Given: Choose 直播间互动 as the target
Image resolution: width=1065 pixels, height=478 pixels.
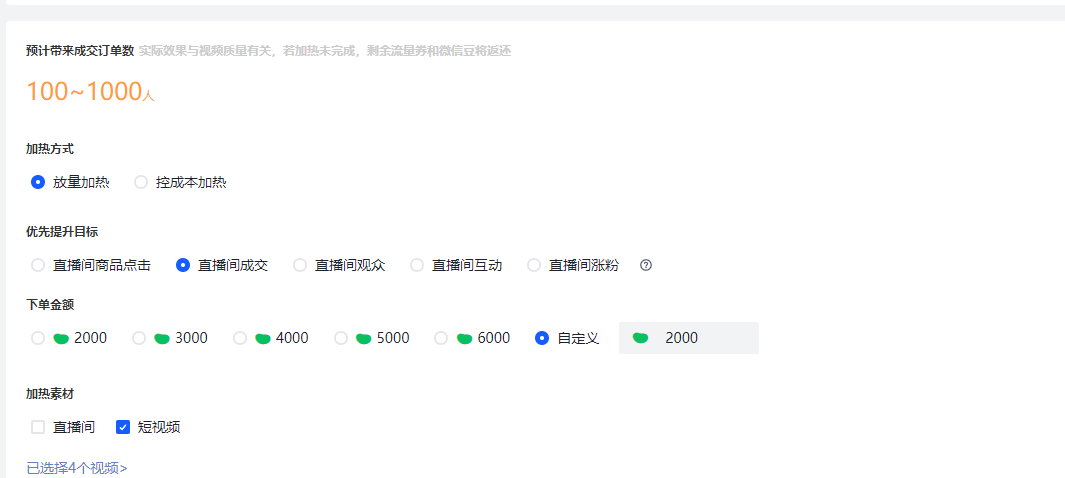Looking at the screenshot, I should click(x=417, y=265).
